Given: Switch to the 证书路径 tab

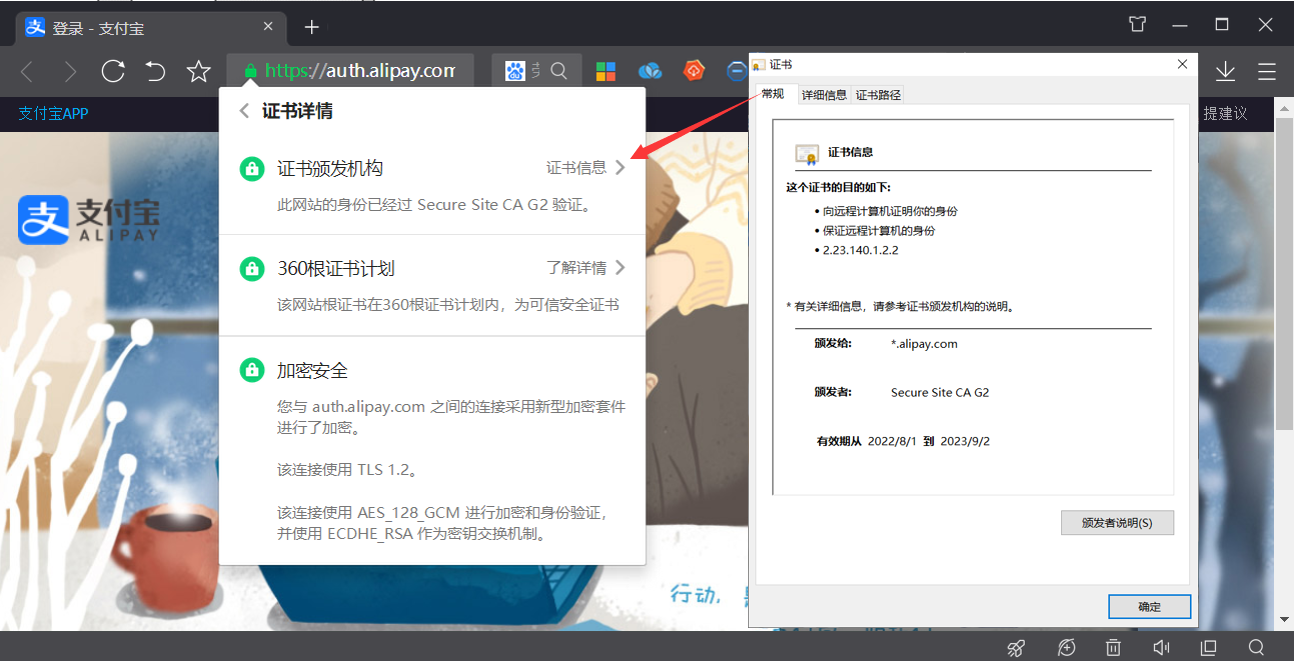Looking at the screenshot, I should tap(878, 95).
